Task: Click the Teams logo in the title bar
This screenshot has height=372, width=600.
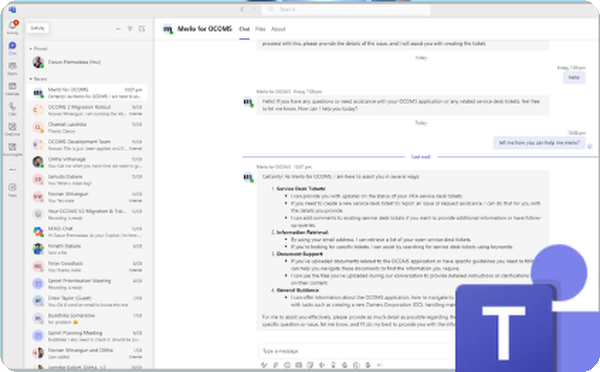Action: (x=12, y=9)
